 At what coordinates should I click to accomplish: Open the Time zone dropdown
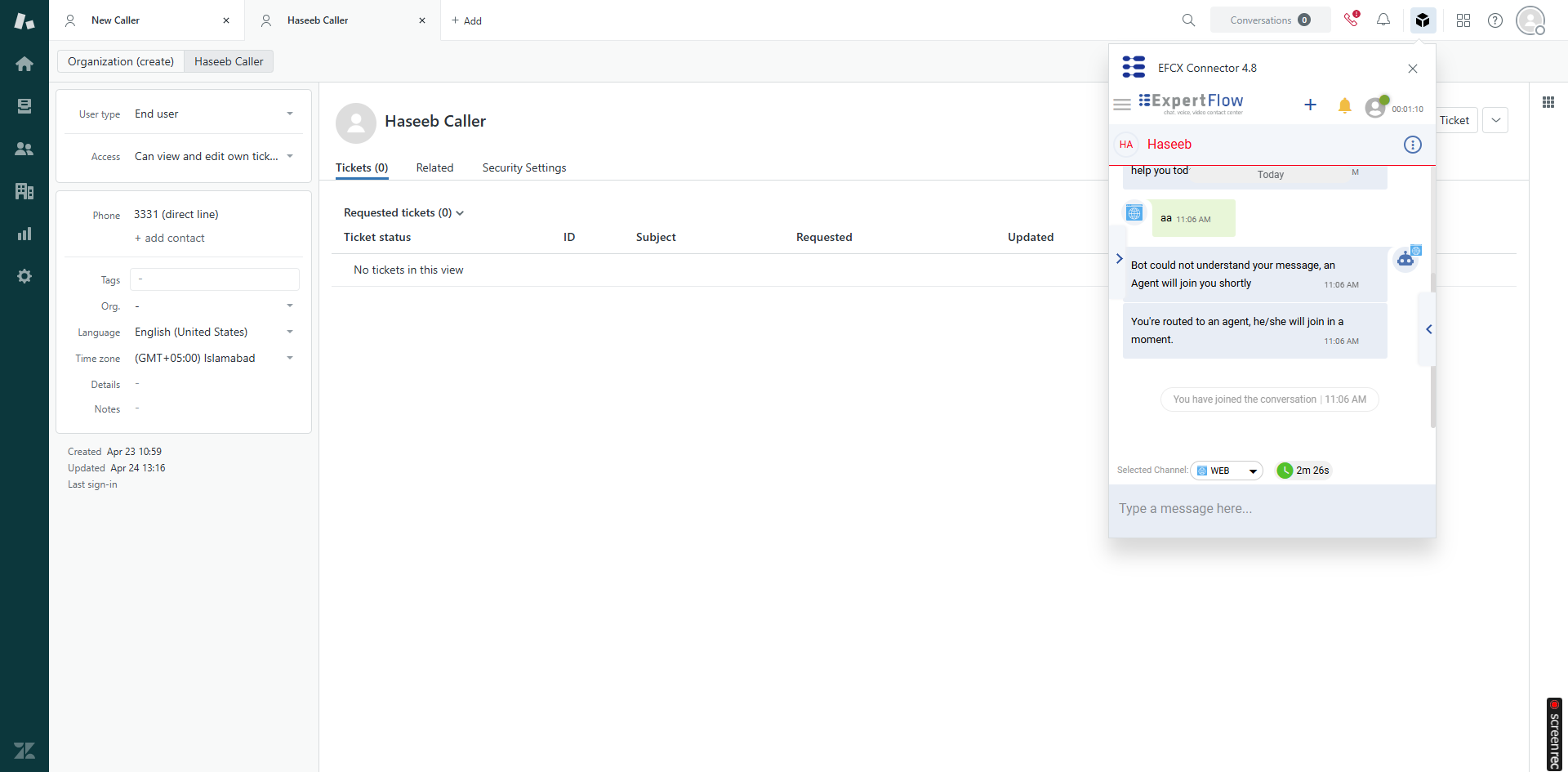point(290,359)
